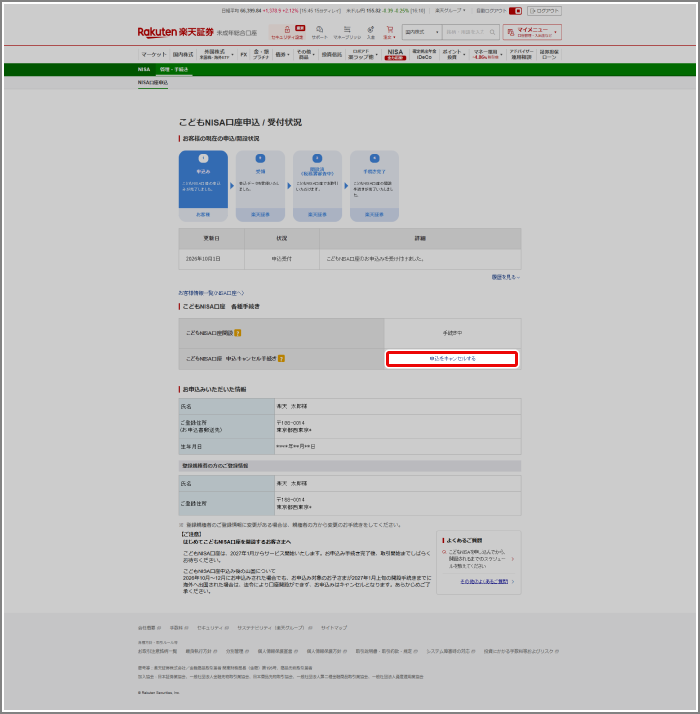Toggle the 自動ログアウト switch

click(x=515, y=10)
